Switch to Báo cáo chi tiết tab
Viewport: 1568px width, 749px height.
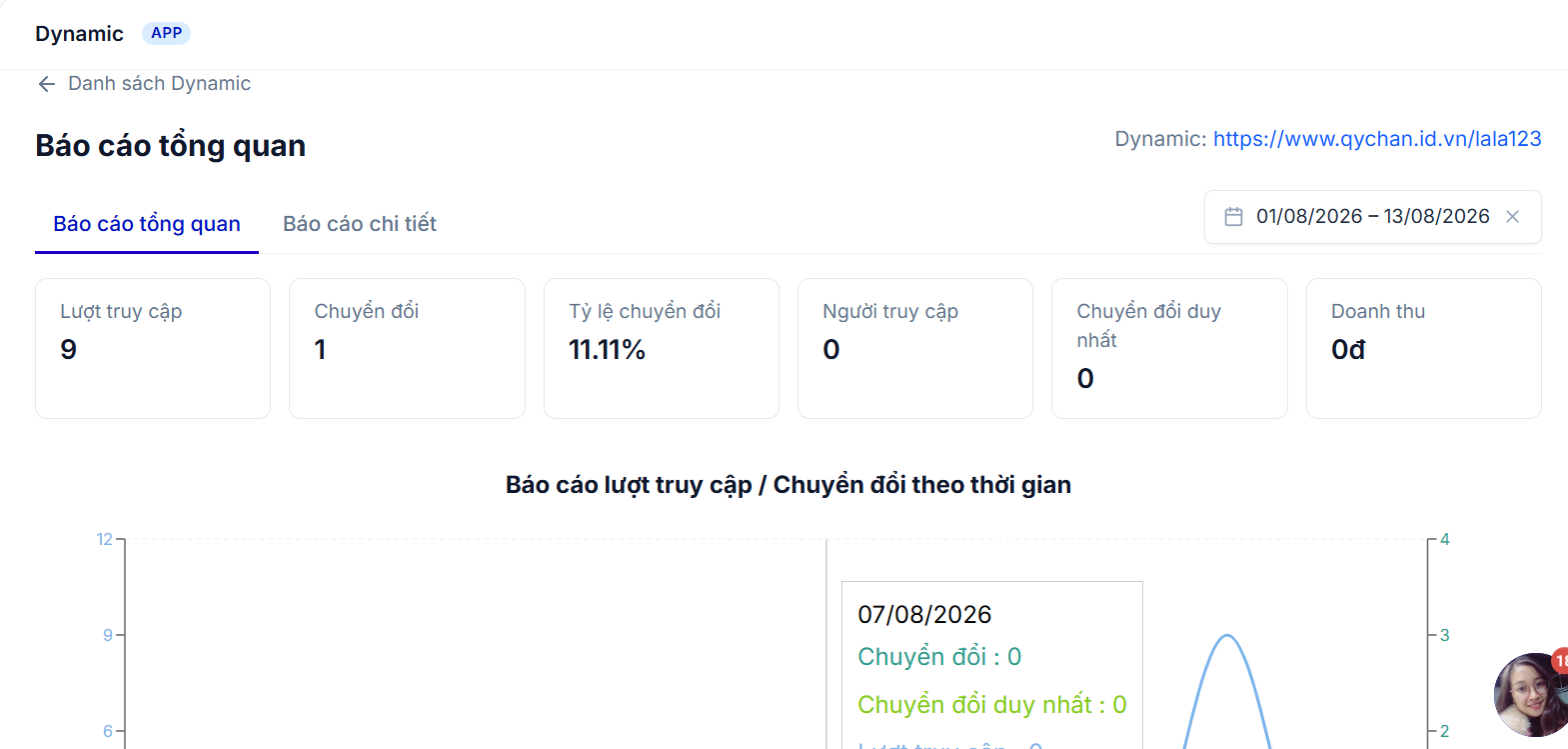[x=360, y=224]
